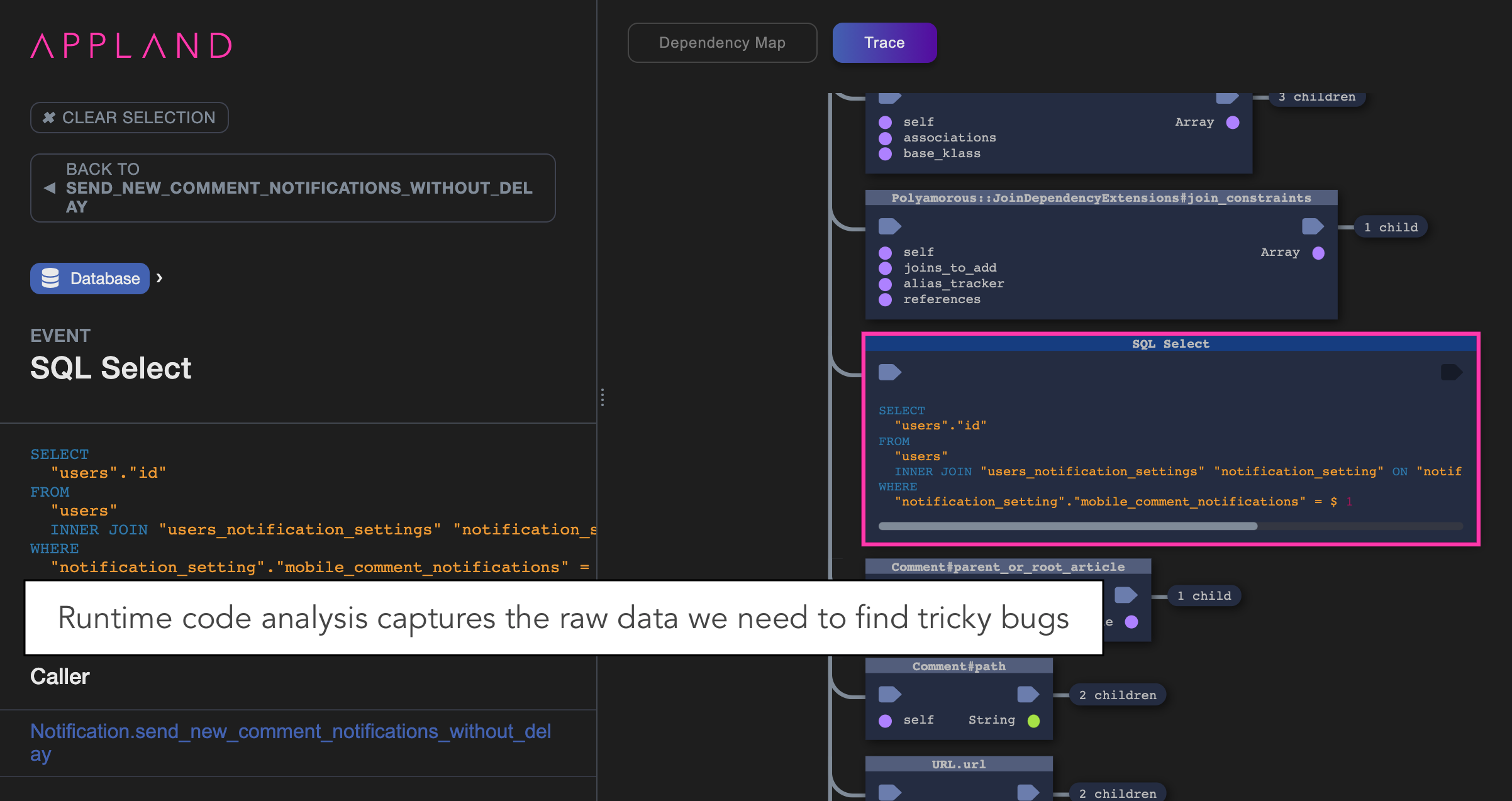Select the Trace view tab
The image size is (1512, 801).
(x=884, y=42)
